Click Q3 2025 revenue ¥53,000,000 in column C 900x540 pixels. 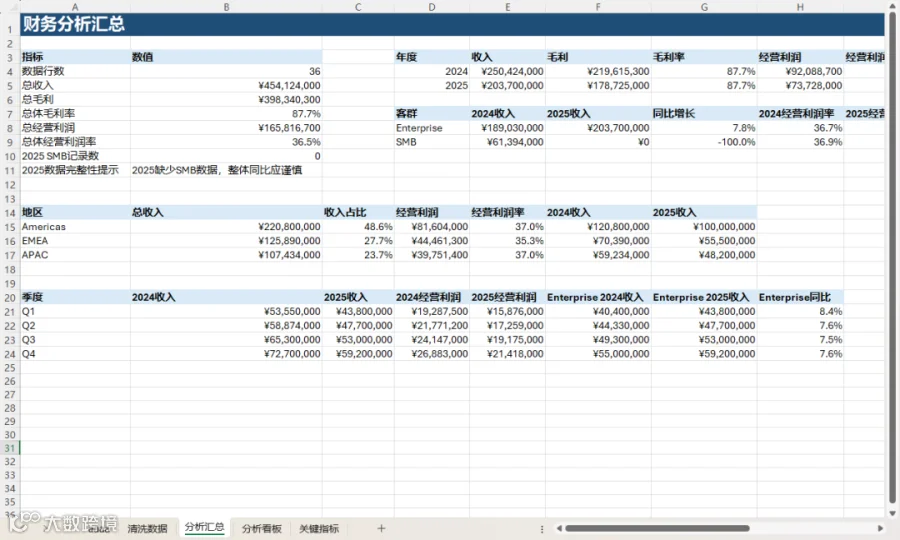click(x=358, y=340)
